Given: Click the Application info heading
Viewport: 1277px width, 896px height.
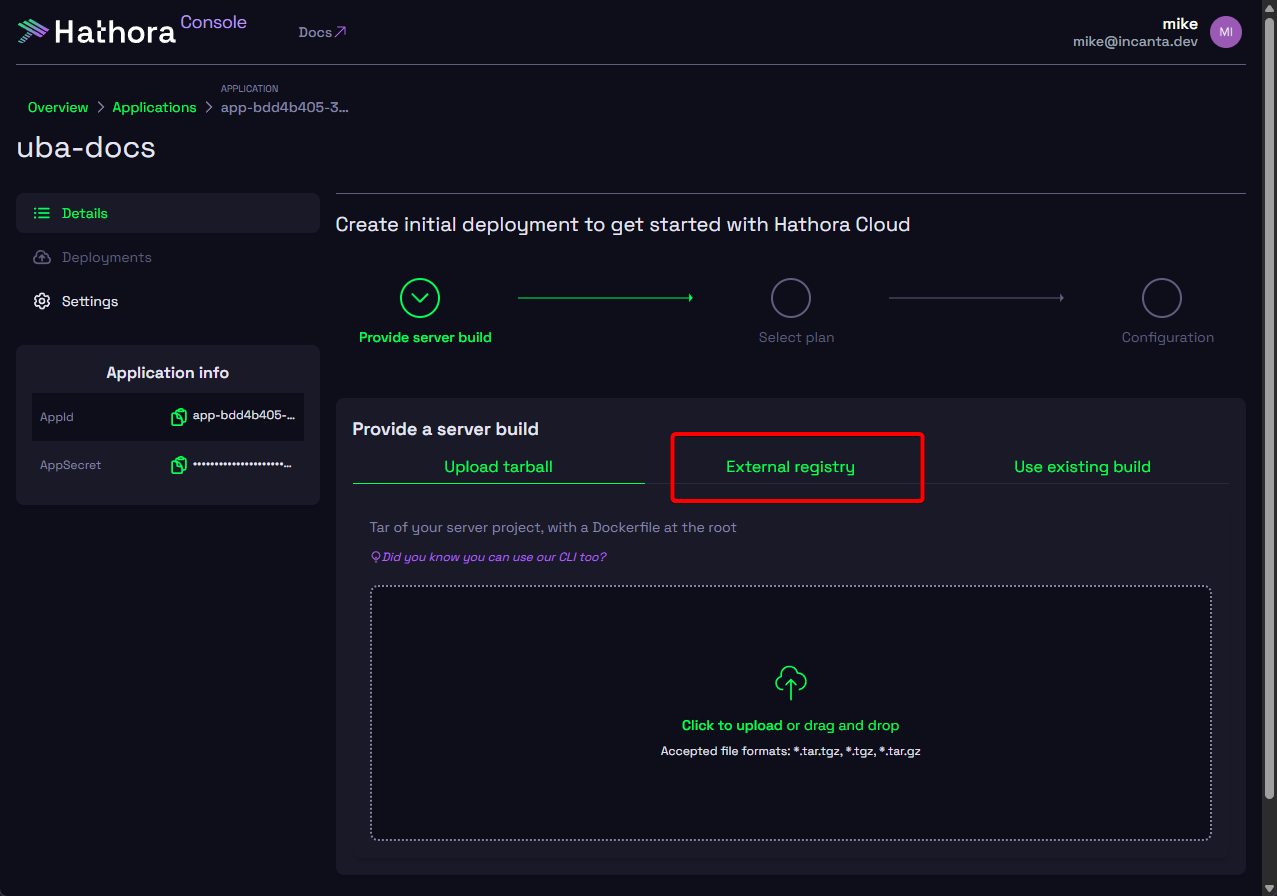Looking at the screenshot, I should (168, 373).
